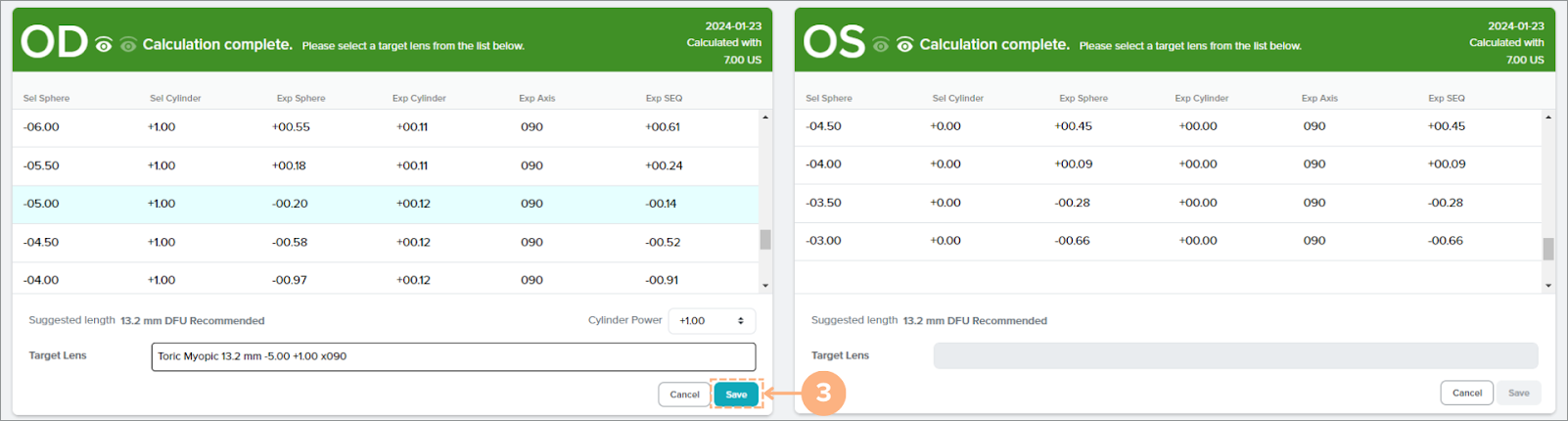Save the OD target lens selection

pos(736,395)
